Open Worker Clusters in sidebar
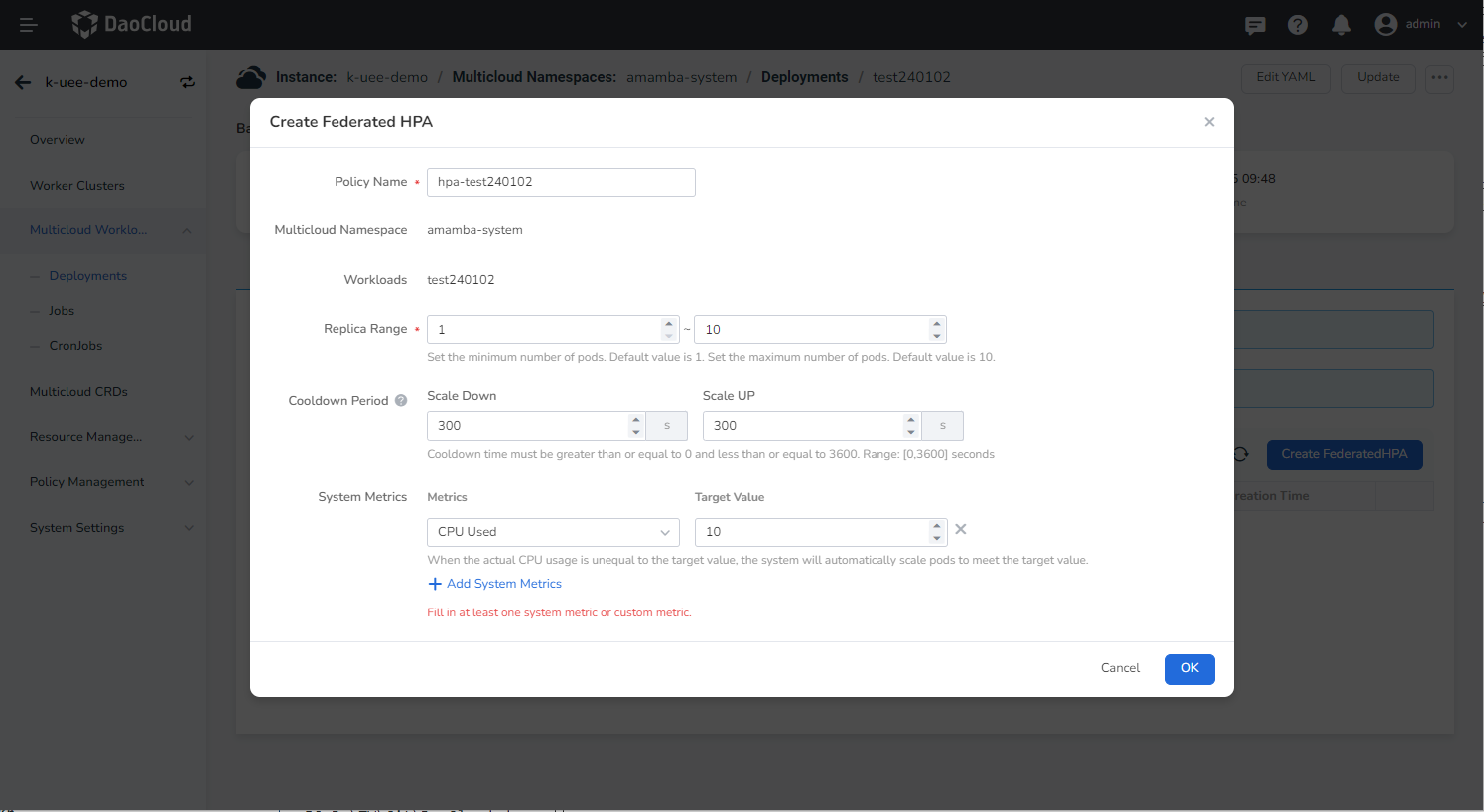This screenshot has height=812, width=1484. (77, 186)
